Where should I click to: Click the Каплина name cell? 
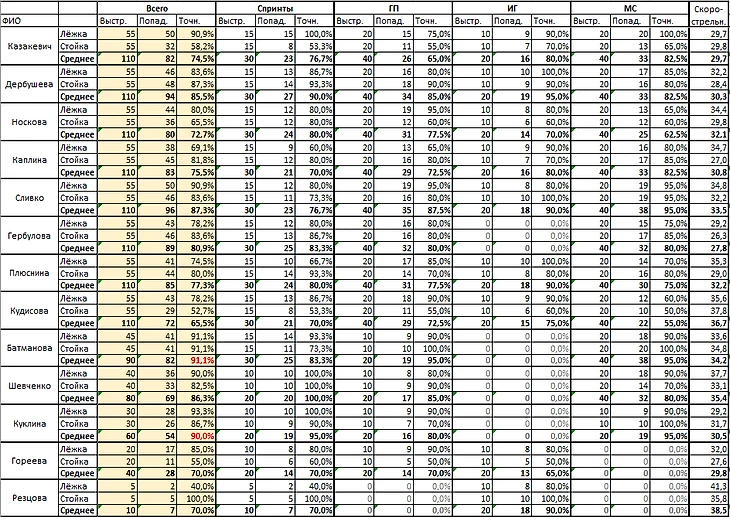point(29,160)
